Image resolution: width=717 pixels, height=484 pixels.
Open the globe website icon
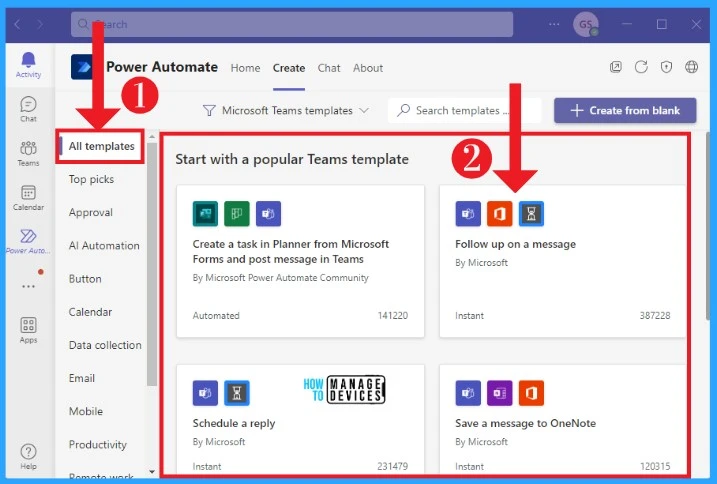pos(691,68)
